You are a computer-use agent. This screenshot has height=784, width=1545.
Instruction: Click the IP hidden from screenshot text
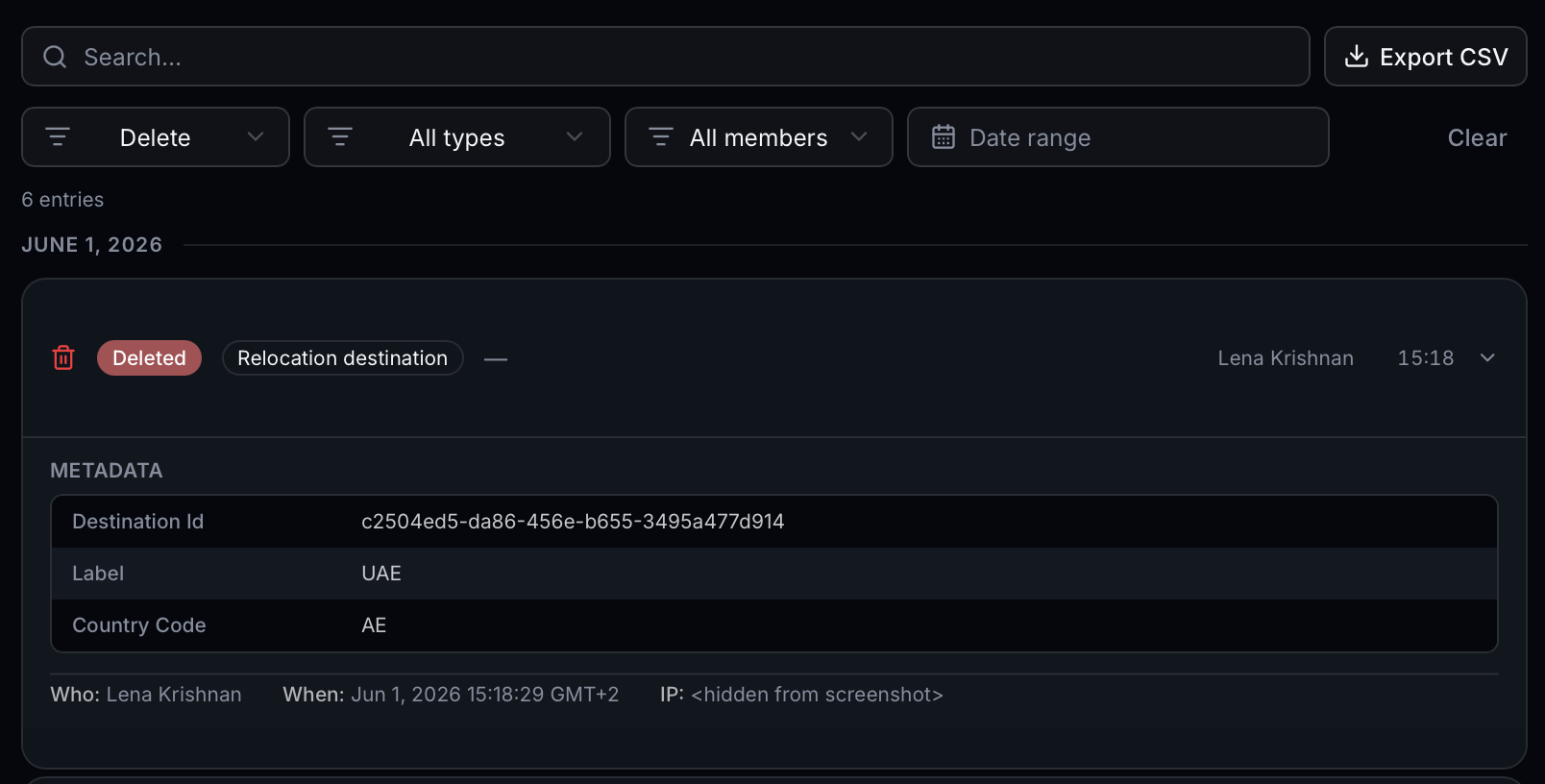tap(801, 694)
